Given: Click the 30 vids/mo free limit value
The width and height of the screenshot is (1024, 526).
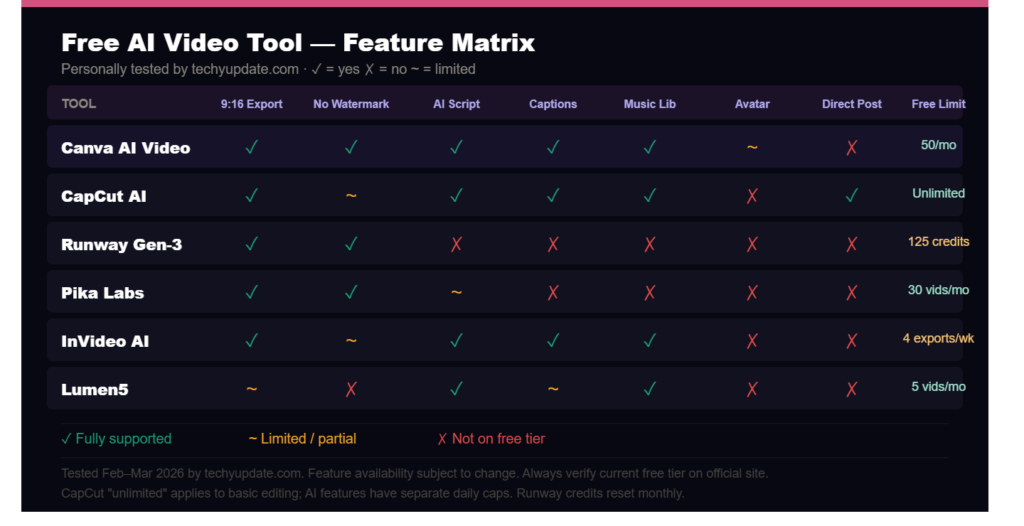Looking at the screenshot, I should 938,290.
